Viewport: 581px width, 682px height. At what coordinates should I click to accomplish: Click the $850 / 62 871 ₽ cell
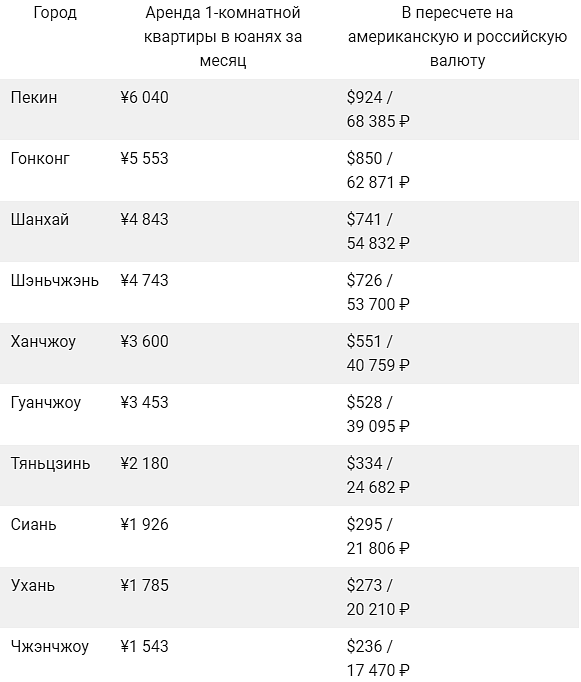click(x=378, y=170)
